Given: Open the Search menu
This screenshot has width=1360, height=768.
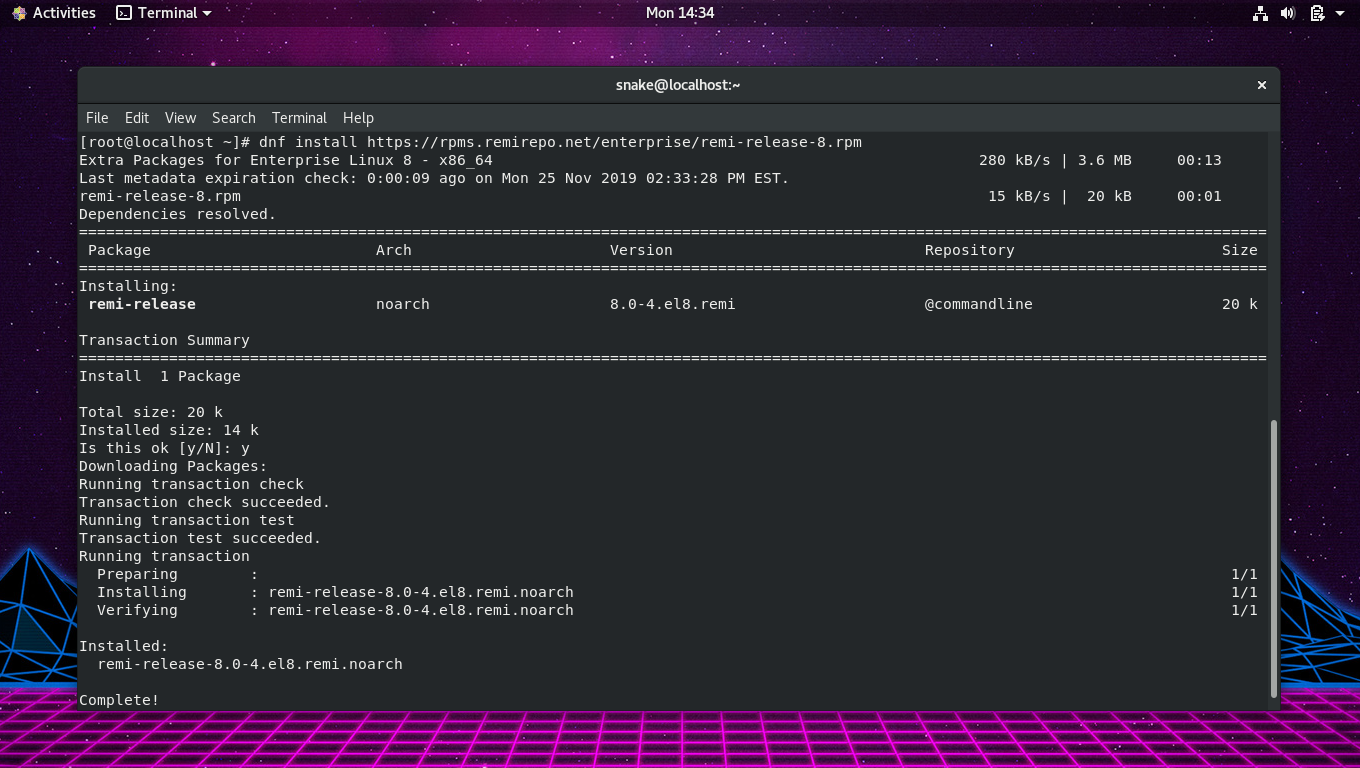Looking at the screenshot, I should pos(233,118).
